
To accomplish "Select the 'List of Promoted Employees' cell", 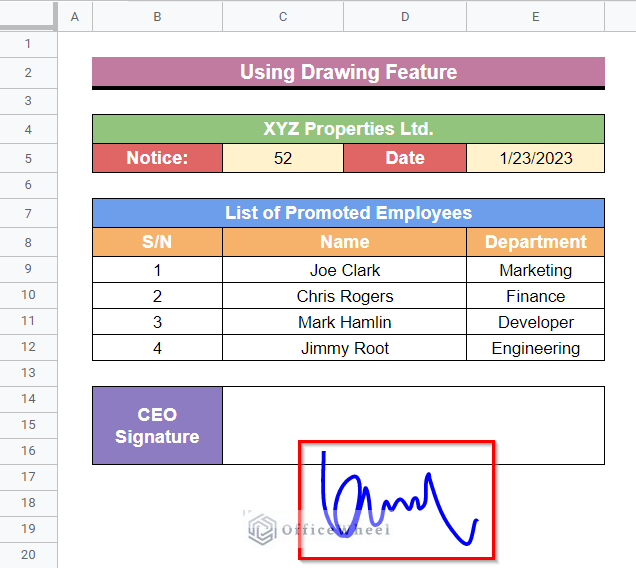I will click(x=348, y=213).
